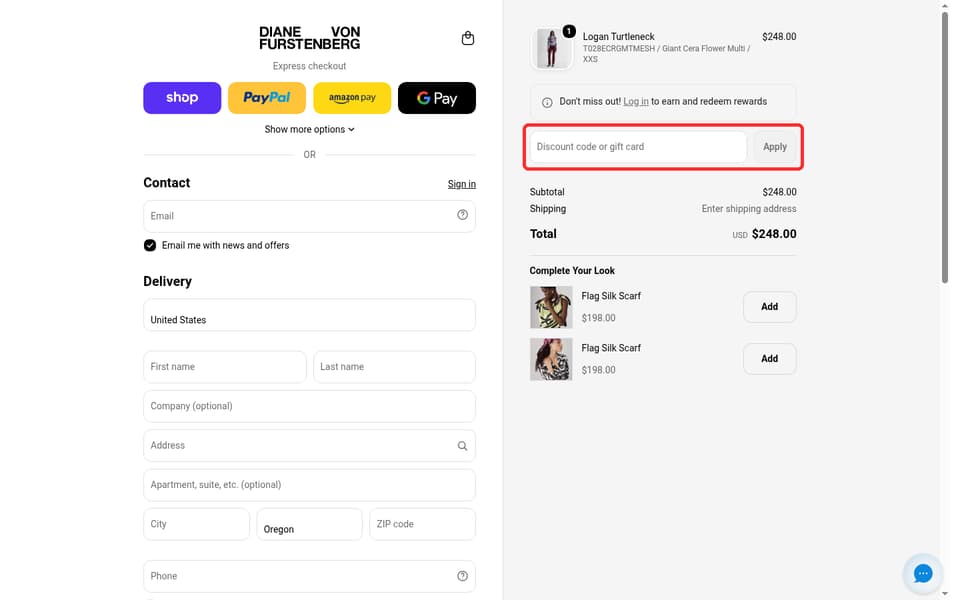This screenshot has width=960, height=600.
Task: Click the Enter shipping address text
Action: click(749, 209)
